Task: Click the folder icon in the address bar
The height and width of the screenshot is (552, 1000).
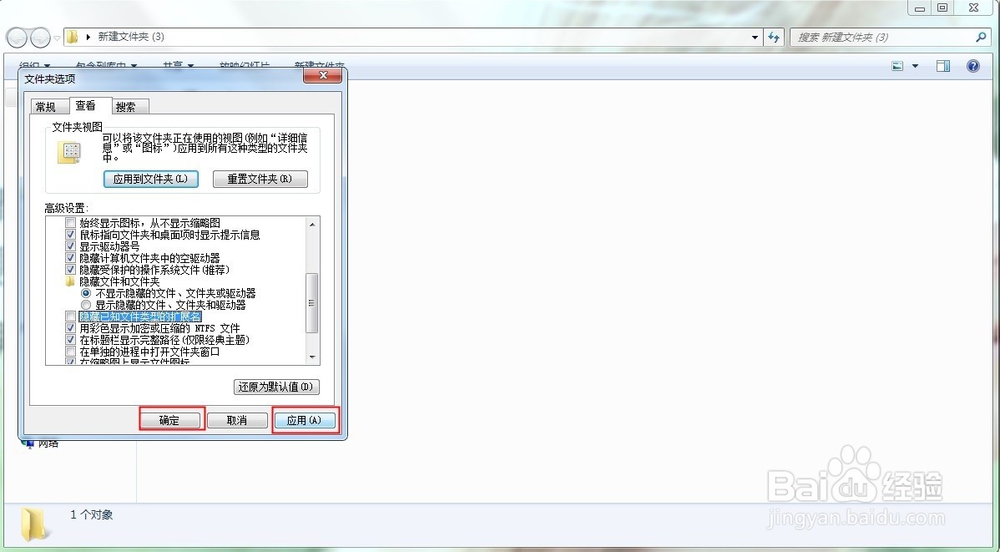Action: coord(72,37)
